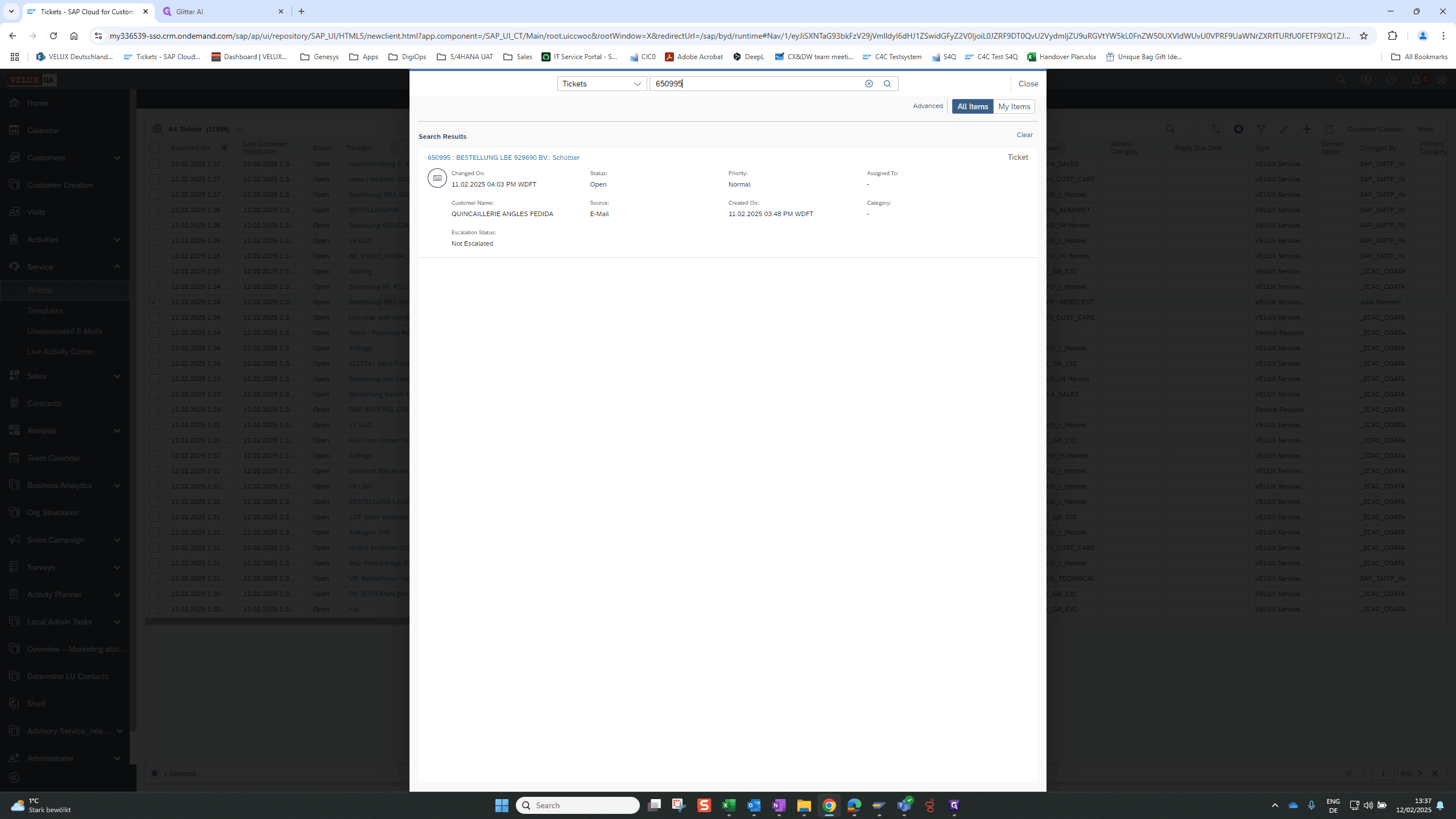Click the browser home icon
This screenshot has height=819, width=1456.
click(x=74, y=36)
